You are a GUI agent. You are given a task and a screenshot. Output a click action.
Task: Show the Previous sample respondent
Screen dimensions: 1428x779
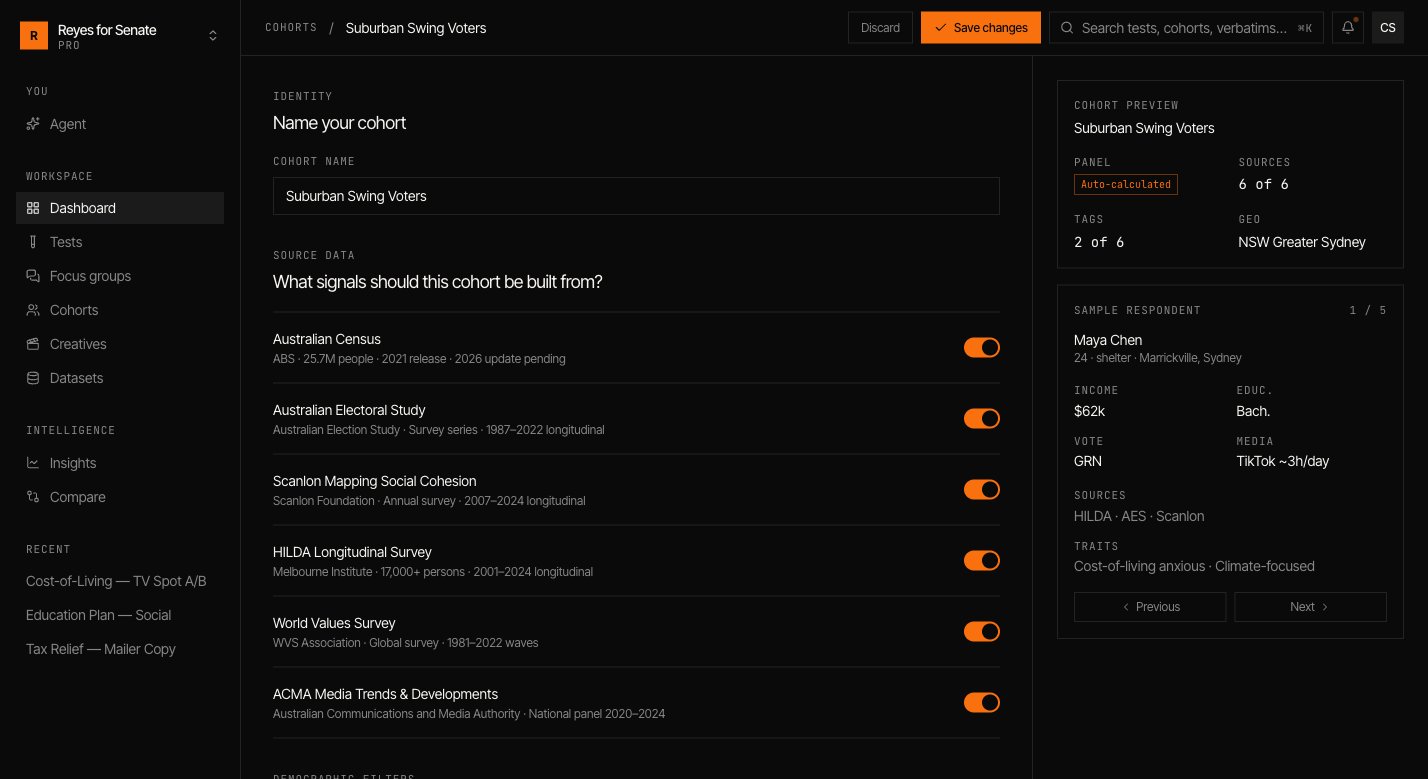pyautogui.click(x=1150, y=607)
